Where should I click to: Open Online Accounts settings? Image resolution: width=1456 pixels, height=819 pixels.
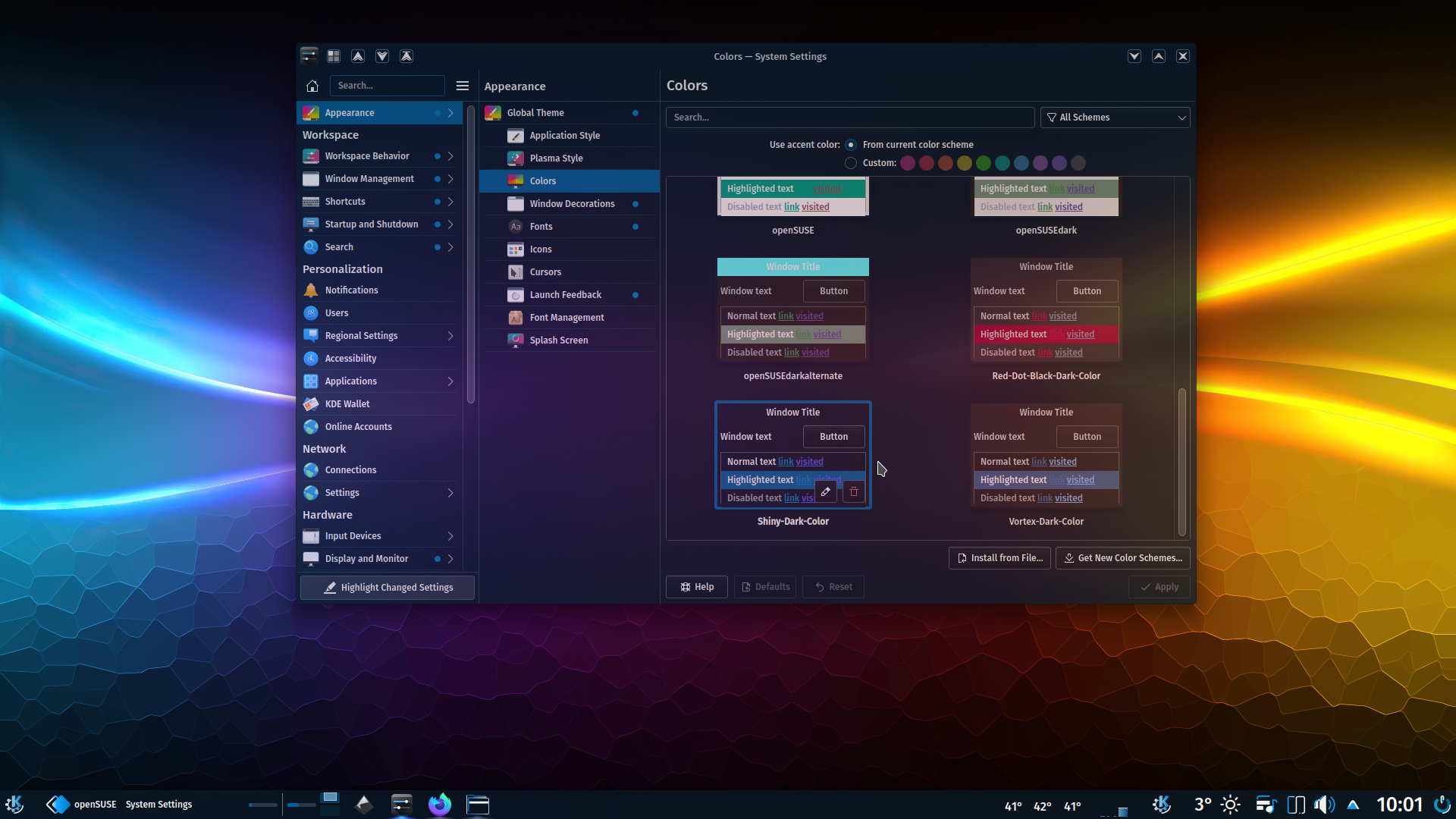pyautogui.click(x=380, y=427)
